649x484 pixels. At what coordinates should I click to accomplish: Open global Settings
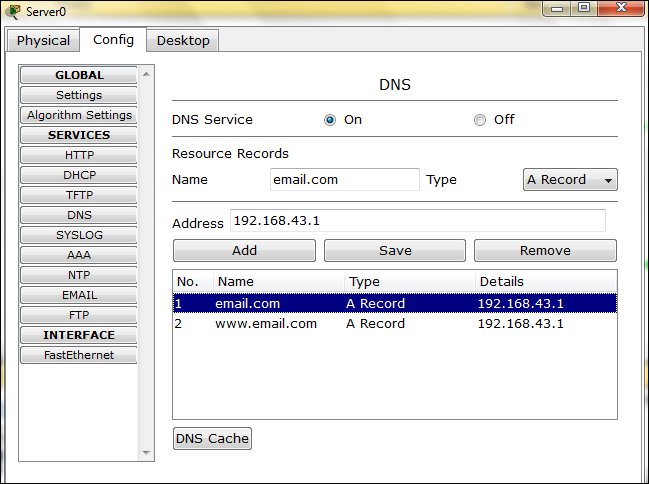point(79,95)
